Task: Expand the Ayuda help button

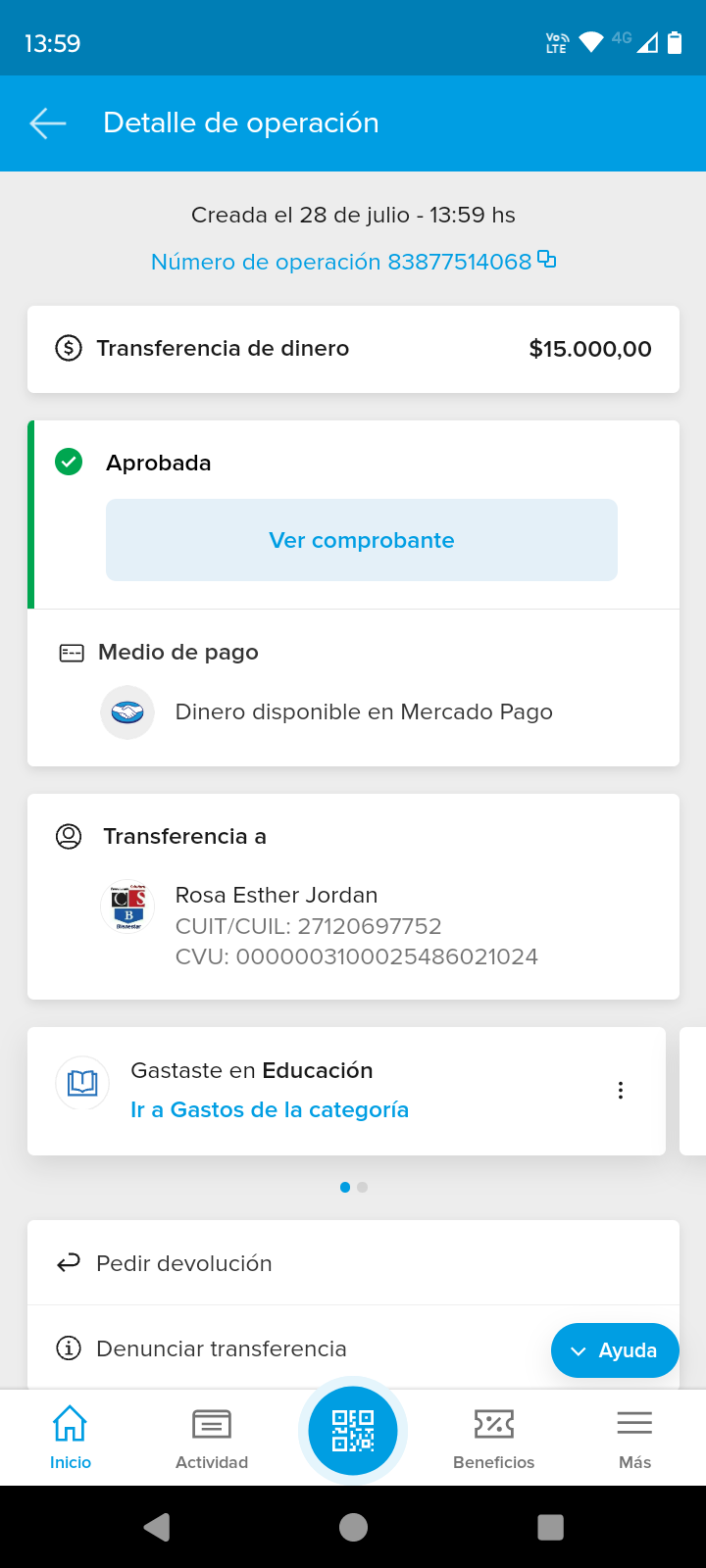Action: pos(615,1350)
